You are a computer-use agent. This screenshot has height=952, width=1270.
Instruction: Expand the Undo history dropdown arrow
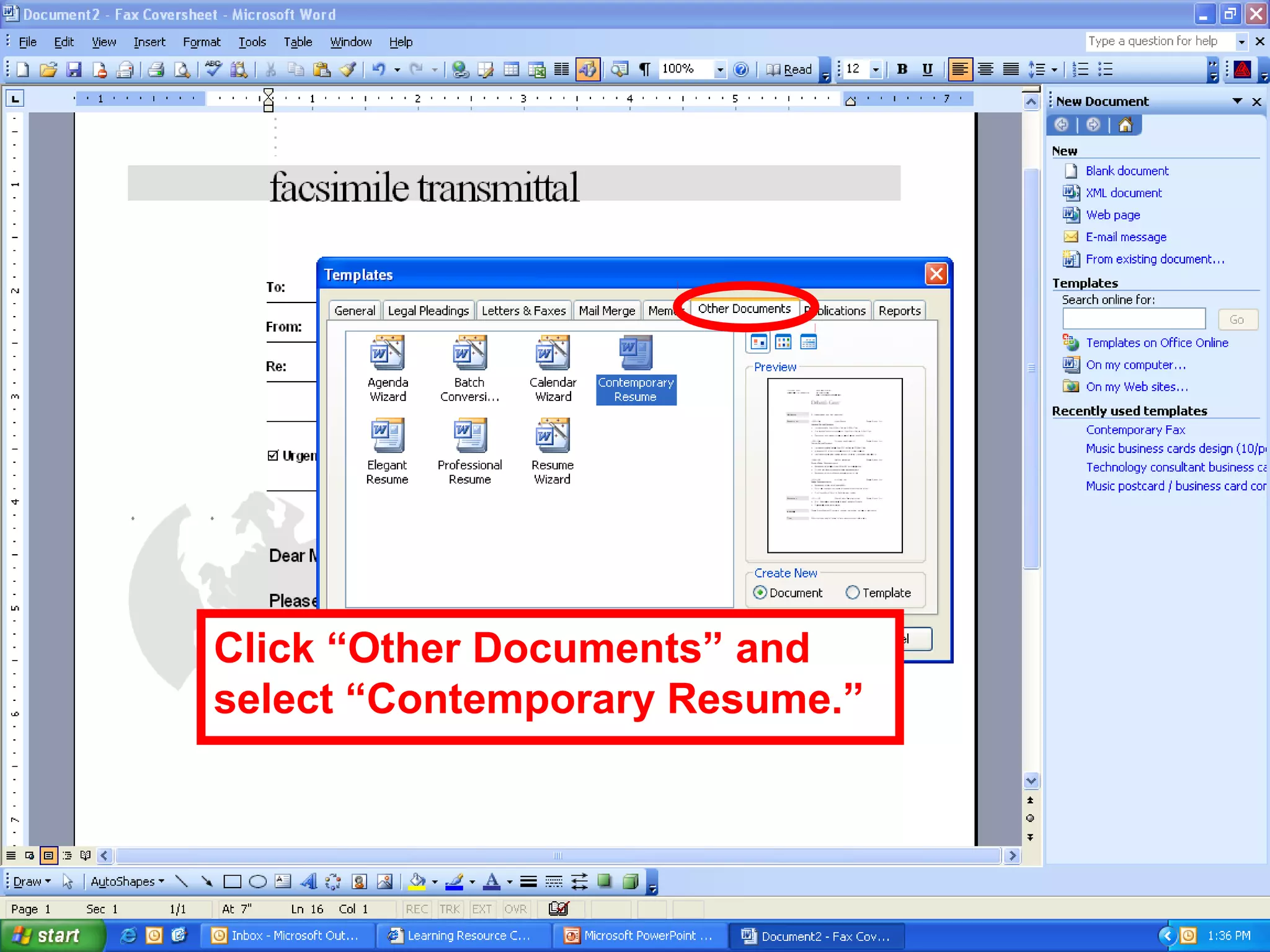pos(397,69)
